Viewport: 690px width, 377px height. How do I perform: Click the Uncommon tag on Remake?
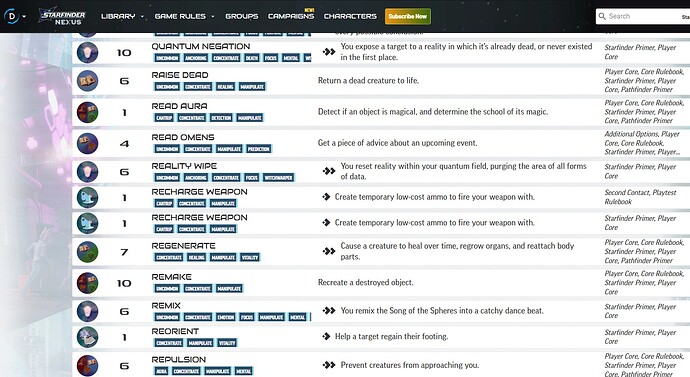coord(167,289)
